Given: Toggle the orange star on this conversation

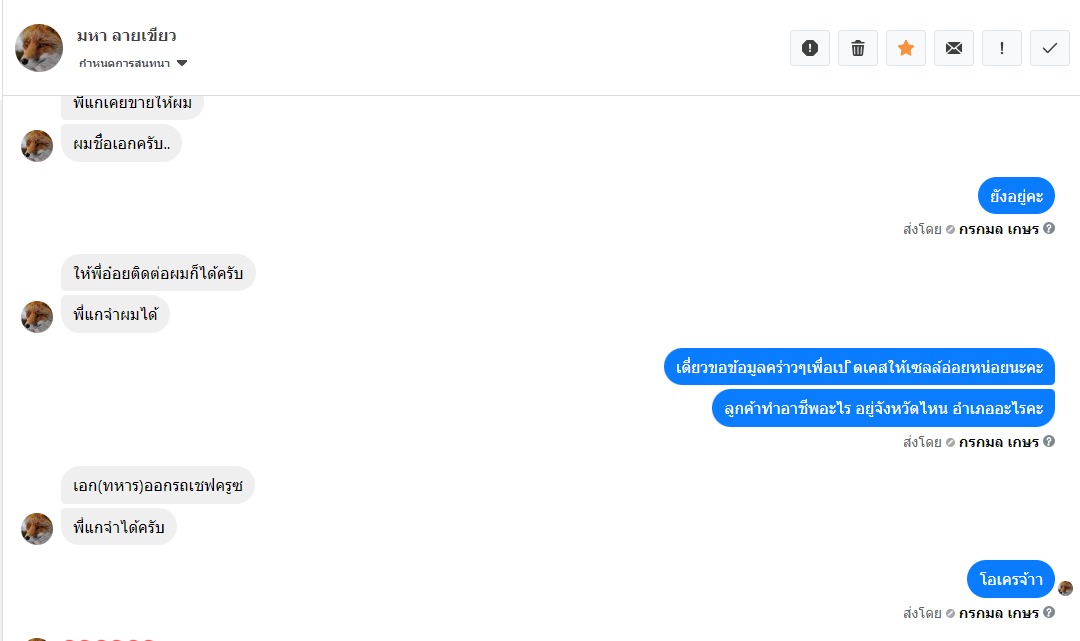Looking at the screenshot, I should (x=906, y=48).
